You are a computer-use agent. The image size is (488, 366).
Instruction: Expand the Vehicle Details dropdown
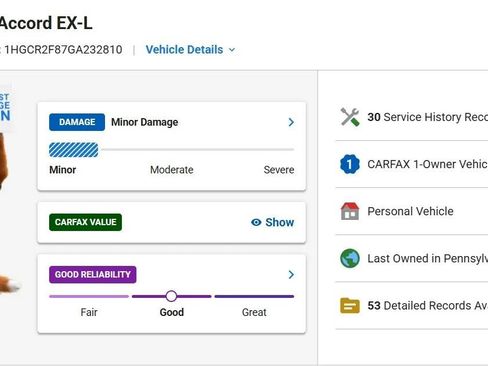(190, 50)
